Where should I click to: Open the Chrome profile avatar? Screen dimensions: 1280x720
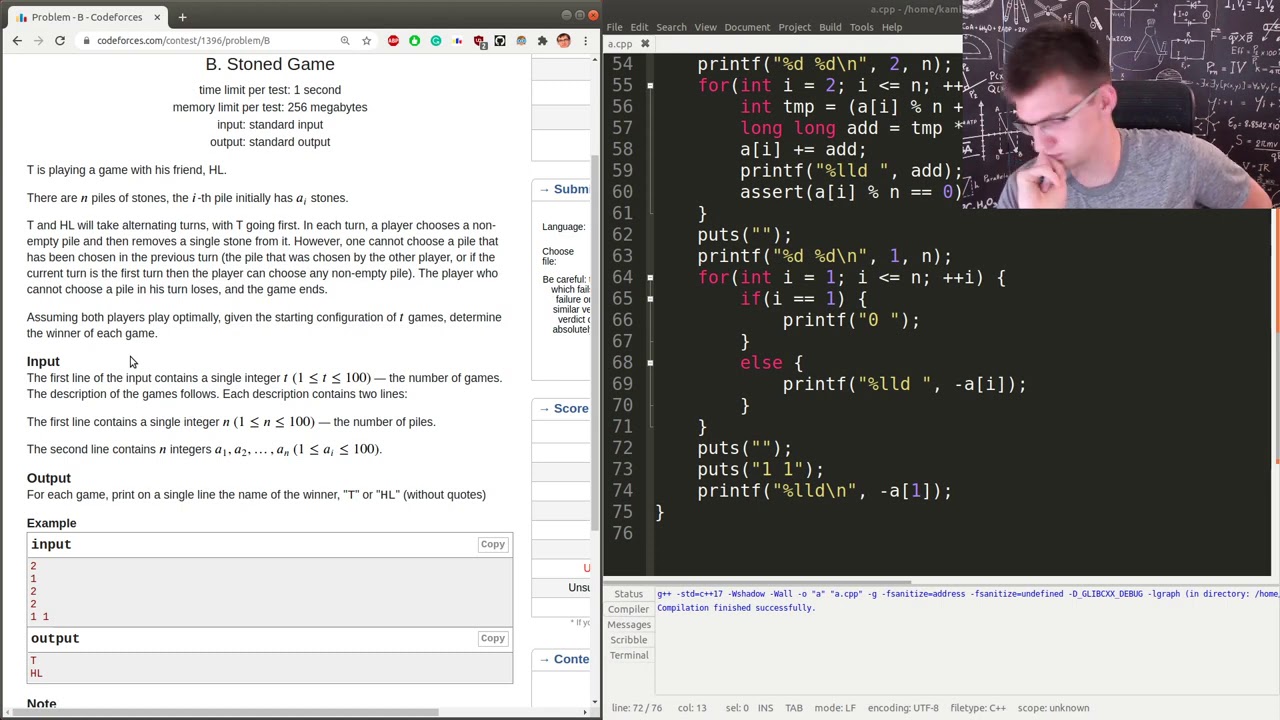(x=563, y=41)
